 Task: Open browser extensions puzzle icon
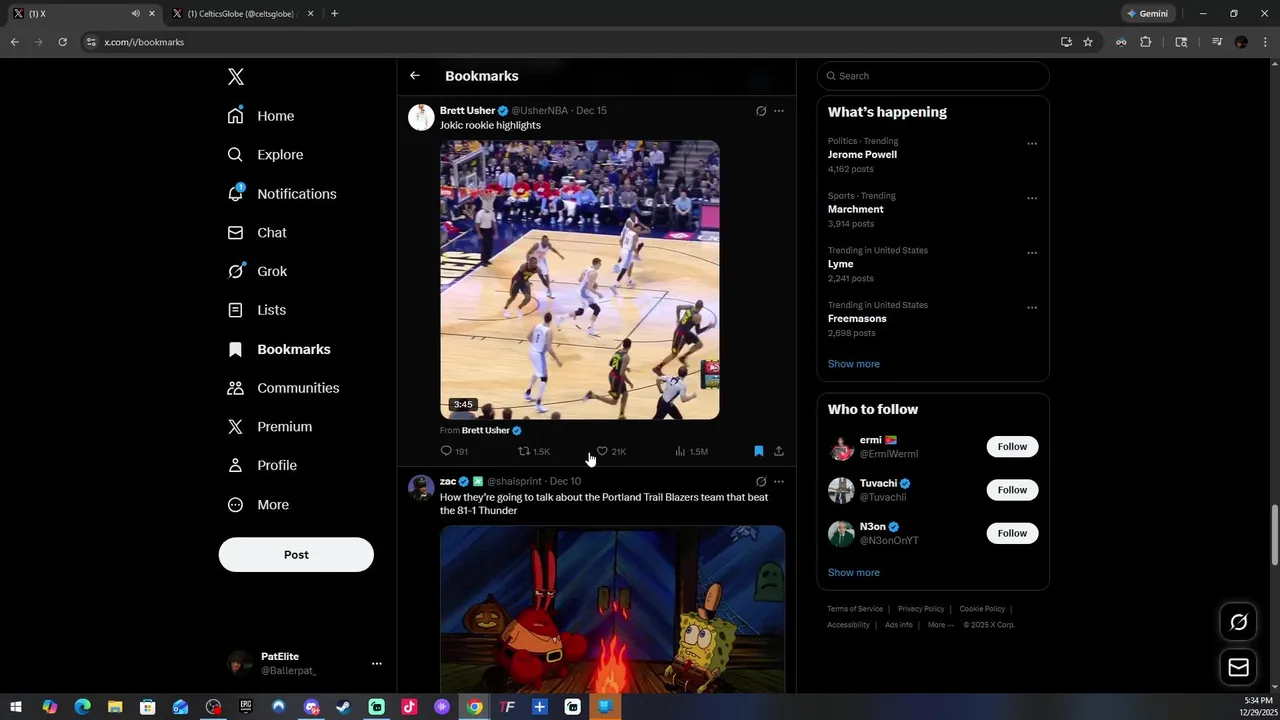(1146, 42)
